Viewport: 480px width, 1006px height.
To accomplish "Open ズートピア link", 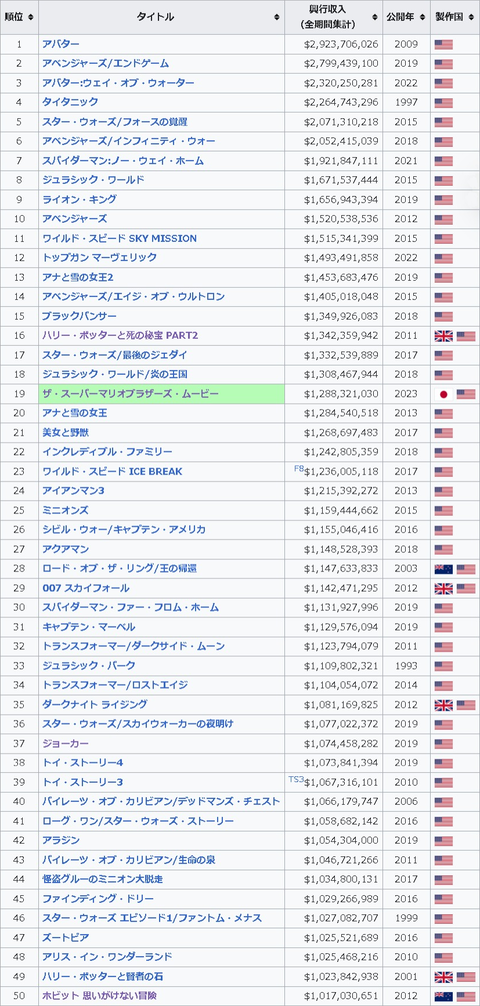I will [65, 937].
